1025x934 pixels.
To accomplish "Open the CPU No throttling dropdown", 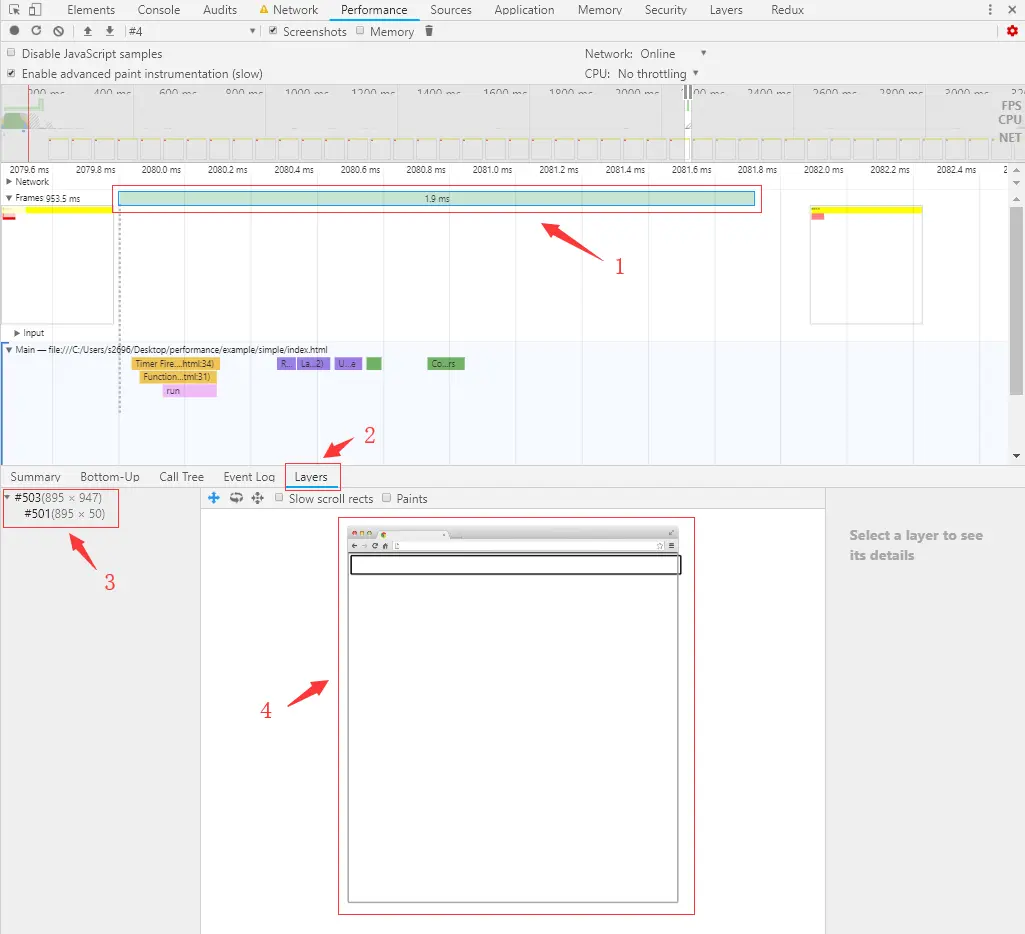I will point(658,74).
